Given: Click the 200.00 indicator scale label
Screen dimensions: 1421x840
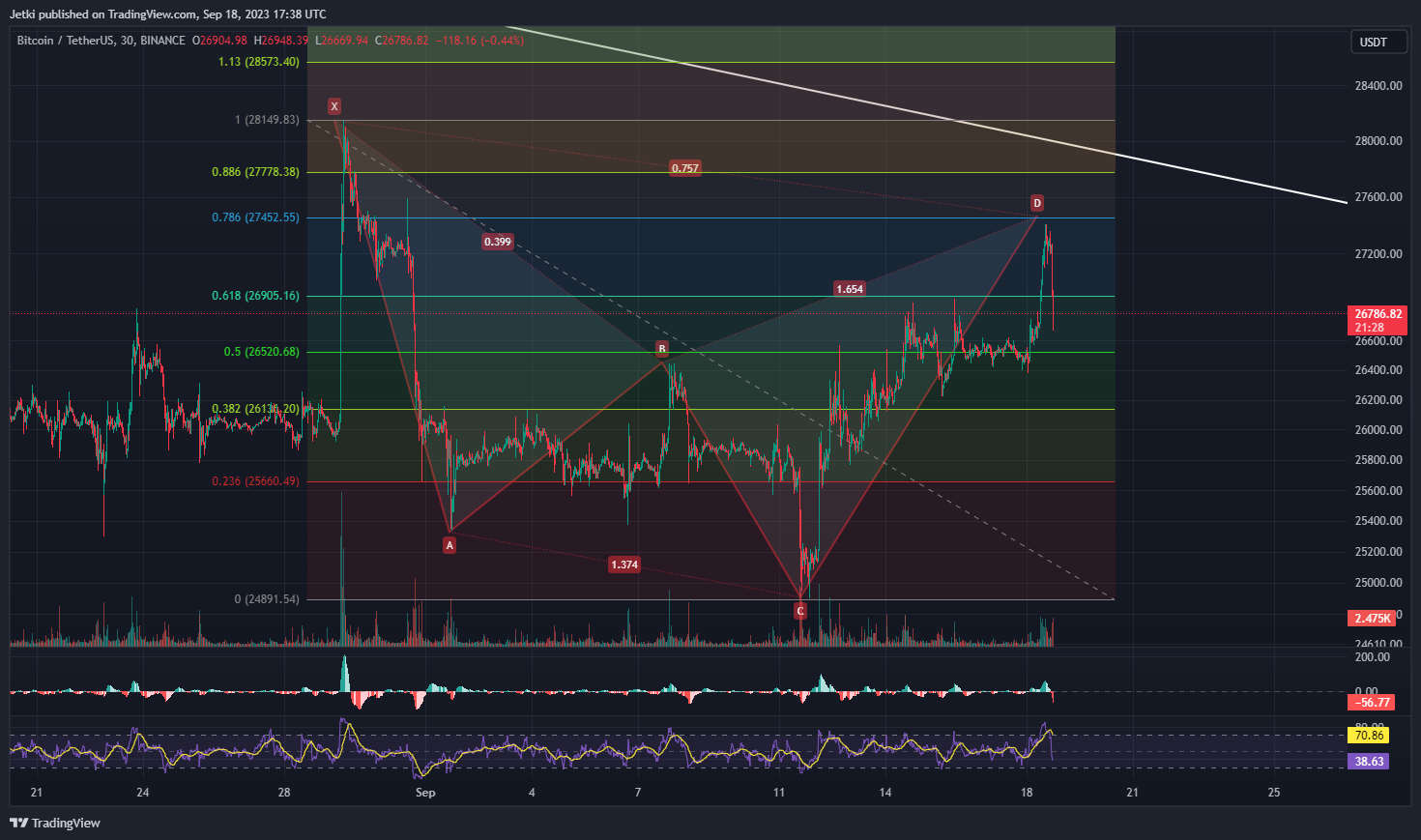Looking at the screenshot, I should point(1373,657).
